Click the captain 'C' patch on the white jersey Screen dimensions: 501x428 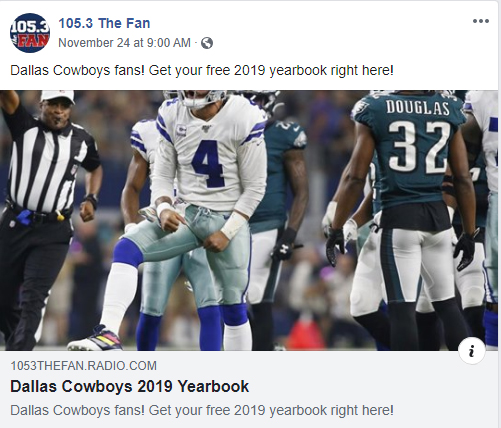(180, 129)
